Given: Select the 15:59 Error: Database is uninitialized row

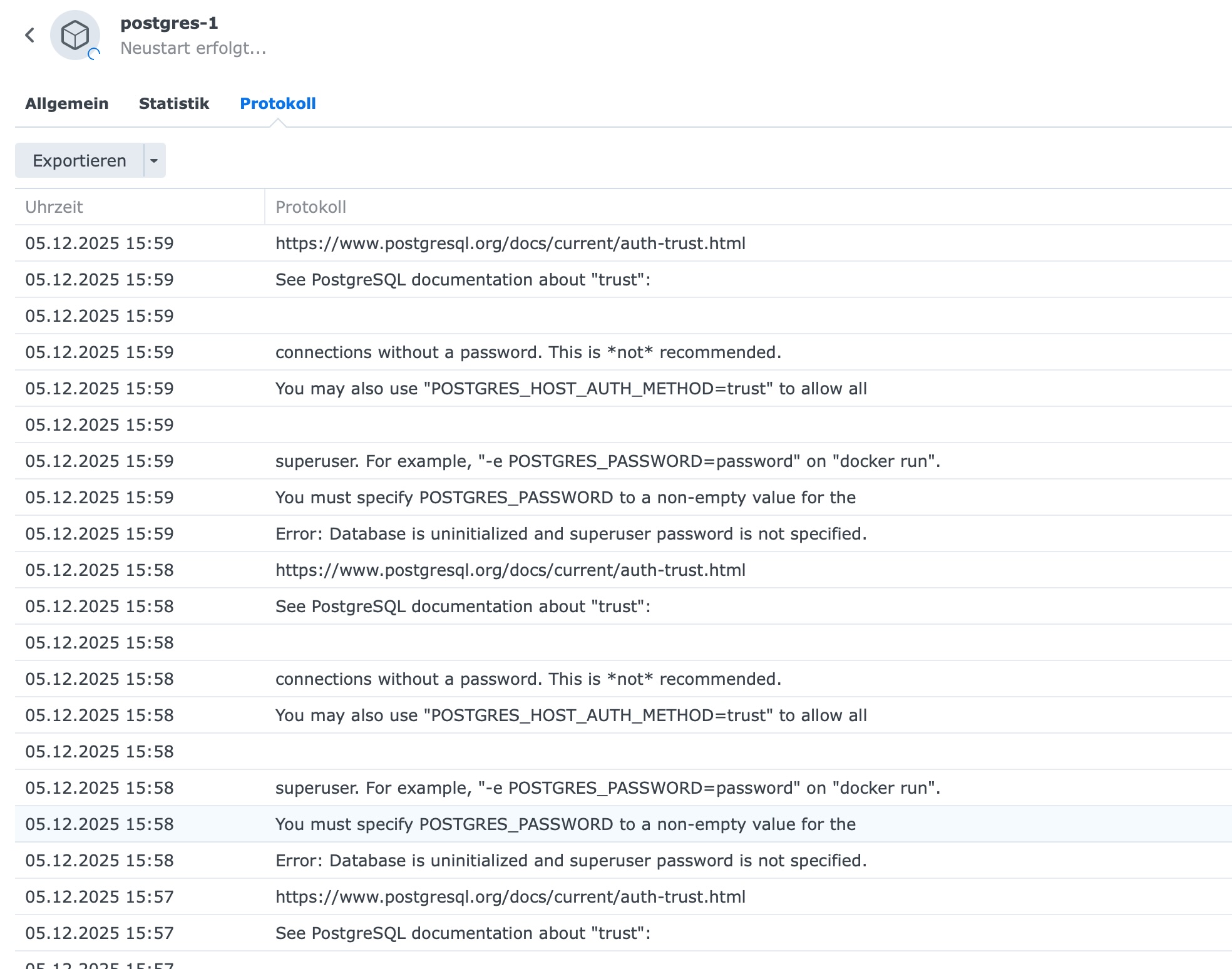Looking at the screenshot, I should 570,534.
